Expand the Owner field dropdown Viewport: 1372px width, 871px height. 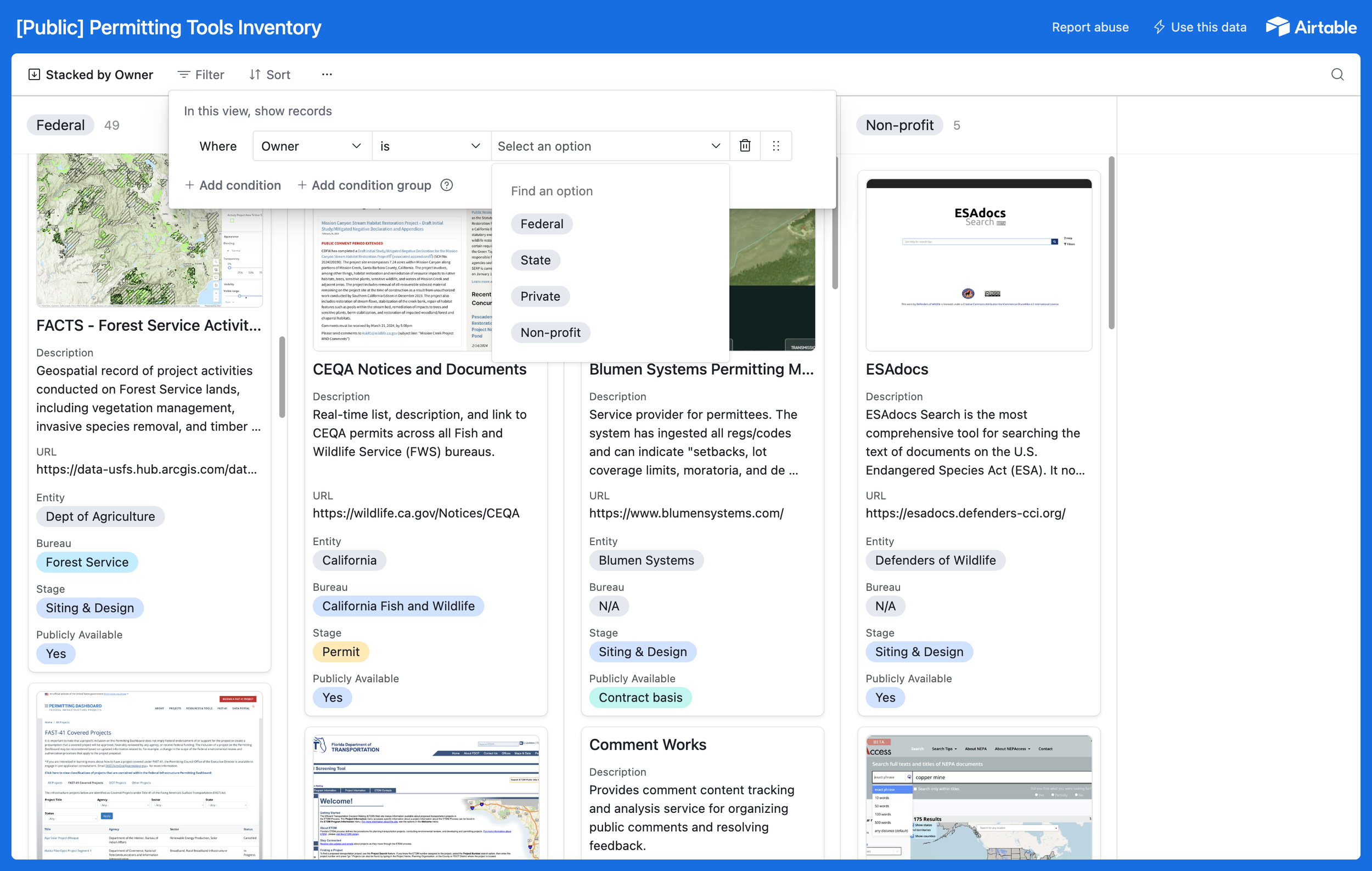[312, 146]
